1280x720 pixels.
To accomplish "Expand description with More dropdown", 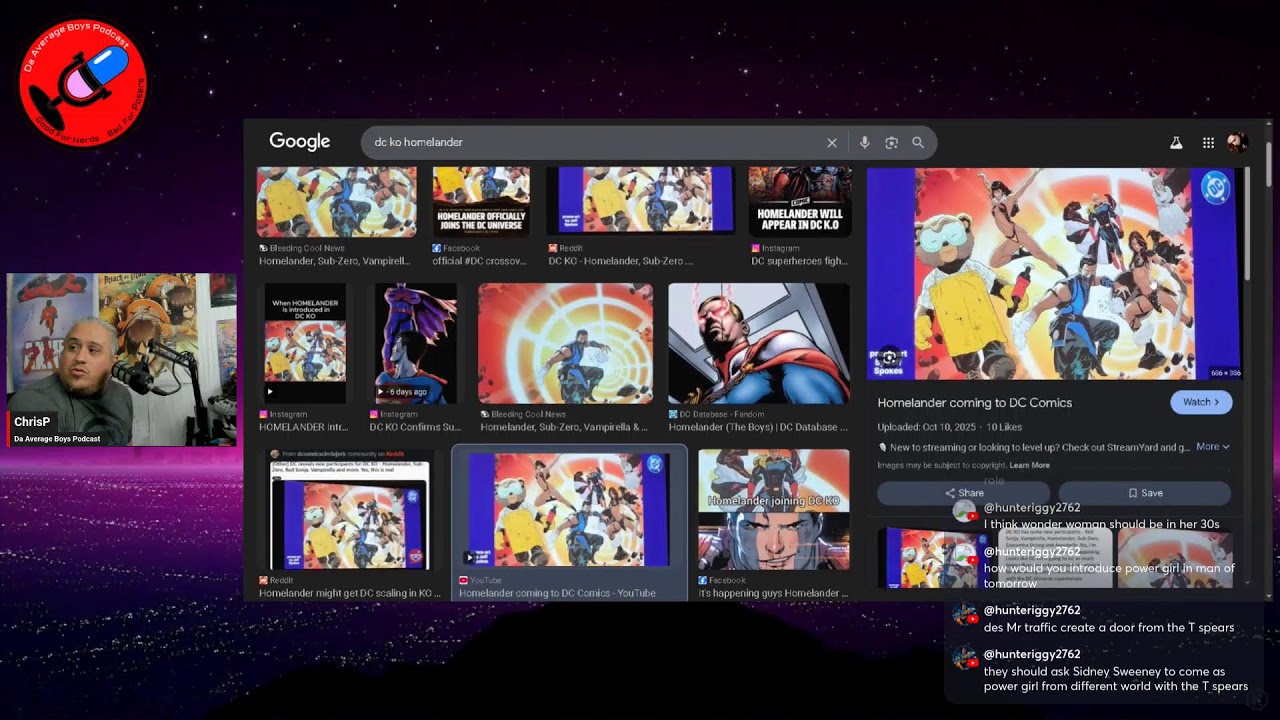I will coord(1212,447).
